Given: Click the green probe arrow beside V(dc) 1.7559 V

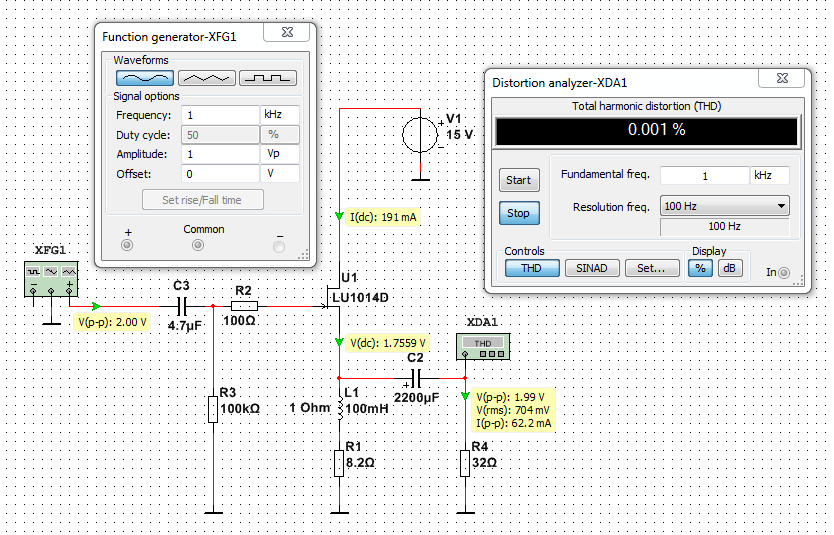Looking at the screenshot, I should pyautogui.click(x=339, y=342).
